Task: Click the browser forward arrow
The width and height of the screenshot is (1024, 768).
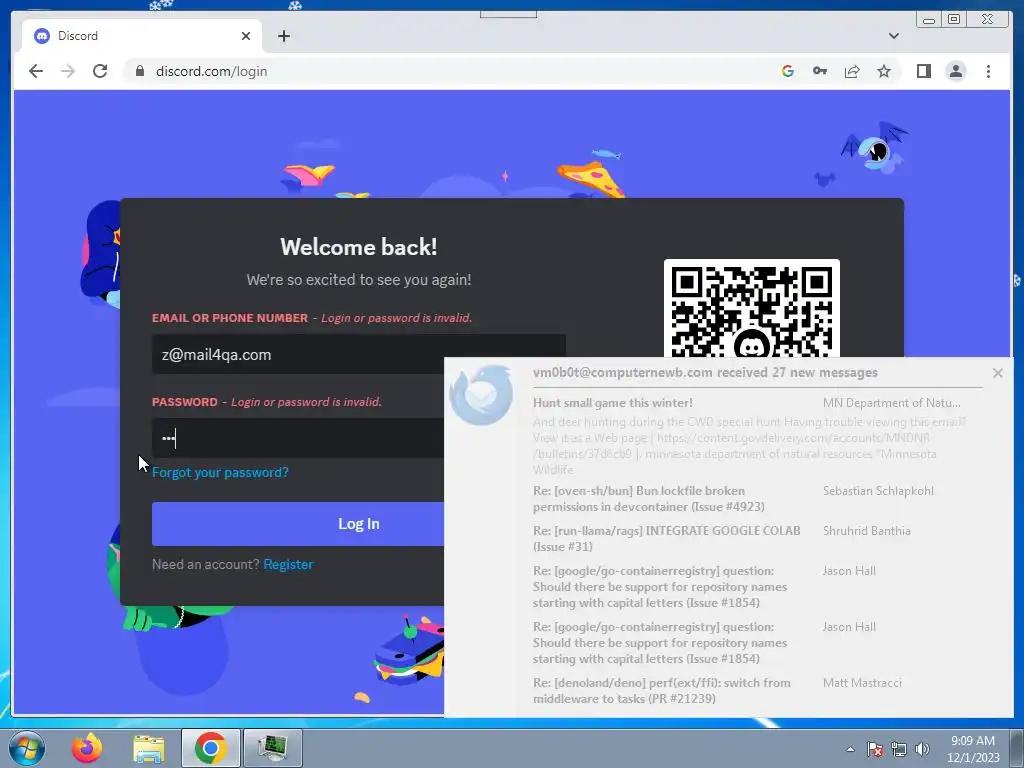Action: pyautogui.click(x=68, y=71)
